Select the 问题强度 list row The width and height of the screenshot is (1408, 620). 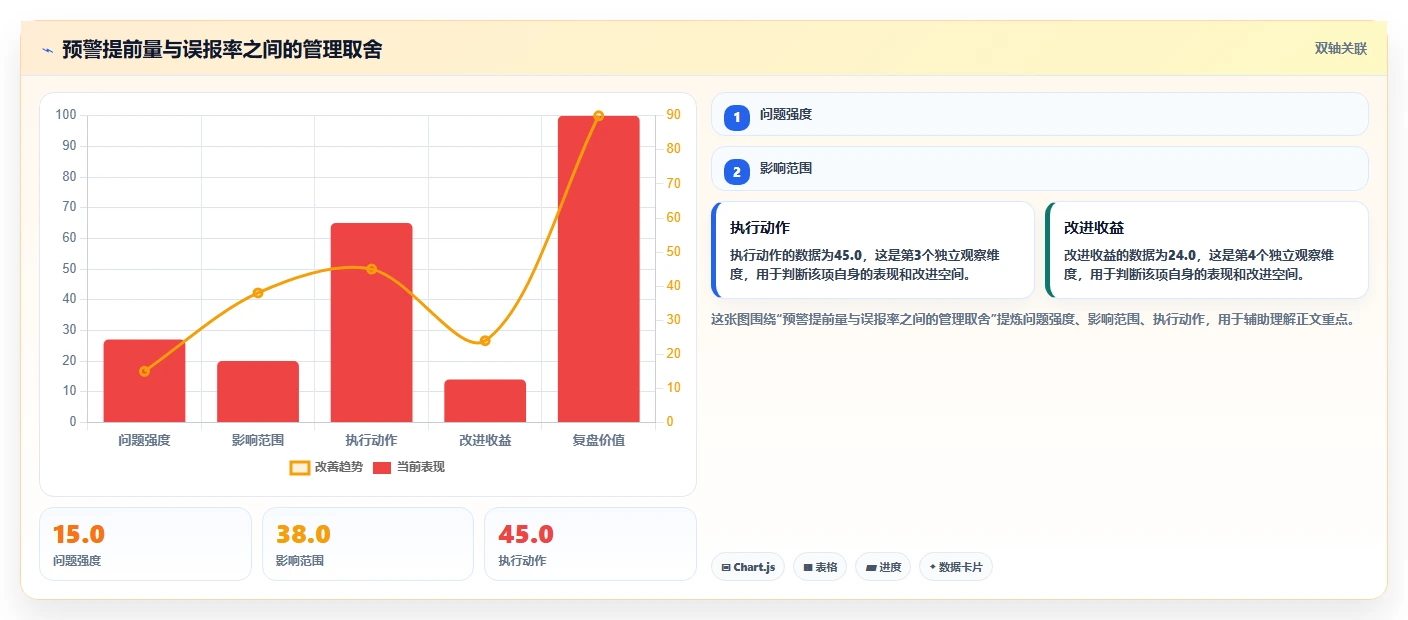(1039, 114)
